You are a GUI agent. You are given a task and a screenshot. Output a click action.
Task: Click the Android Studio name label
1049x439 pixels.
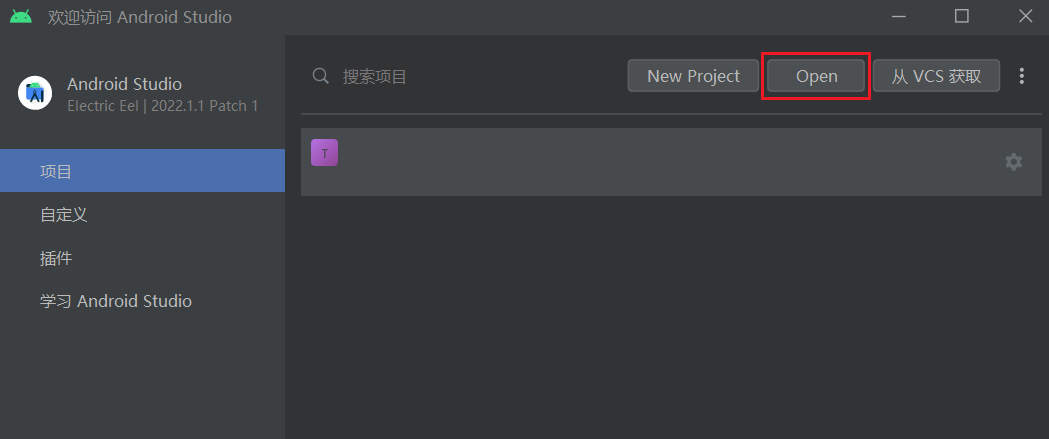point(124,84)
